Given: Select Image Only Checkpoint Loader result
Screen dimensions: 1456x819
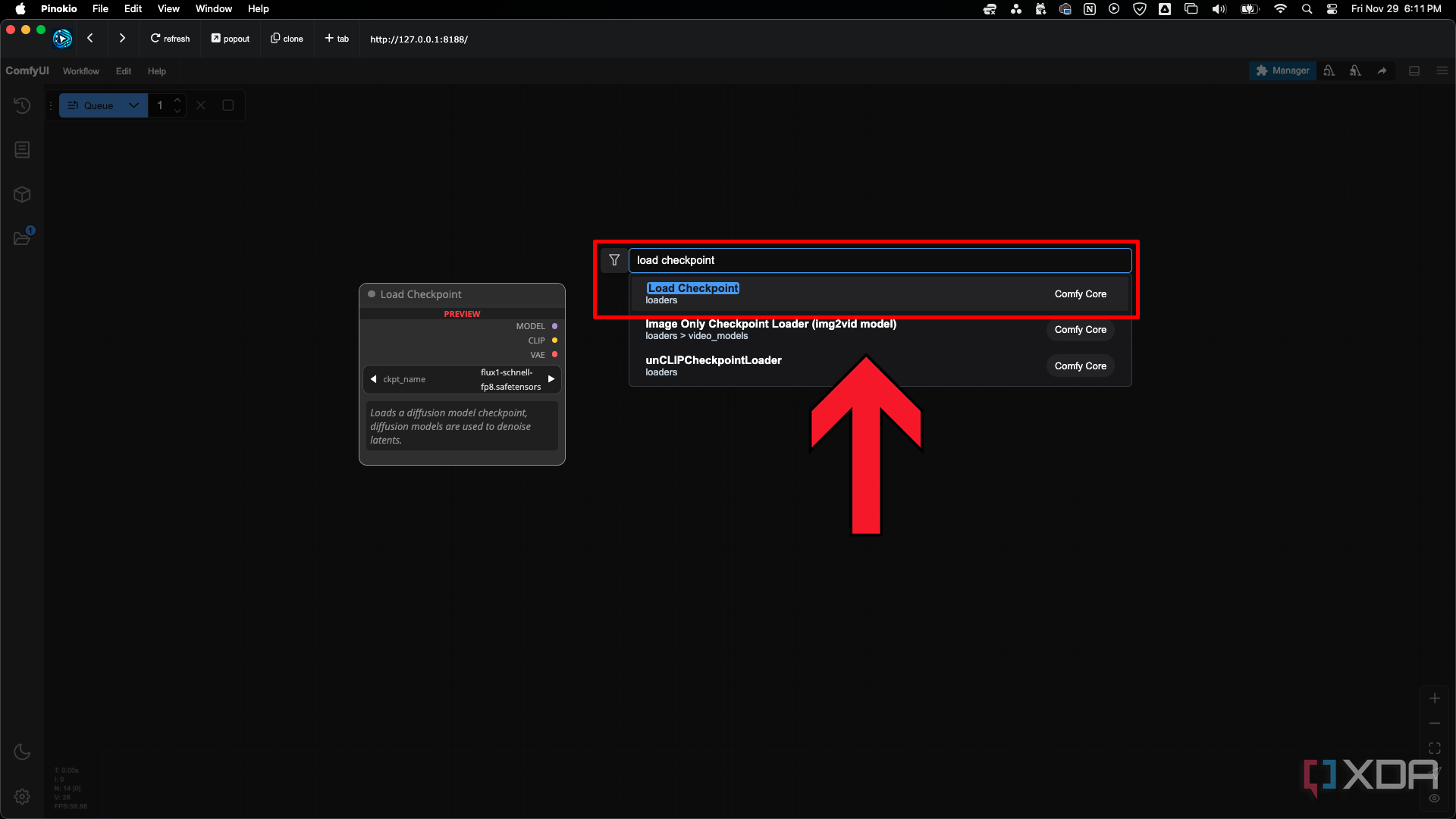Looking at the screenshot, I should click(x=880, y=330).
